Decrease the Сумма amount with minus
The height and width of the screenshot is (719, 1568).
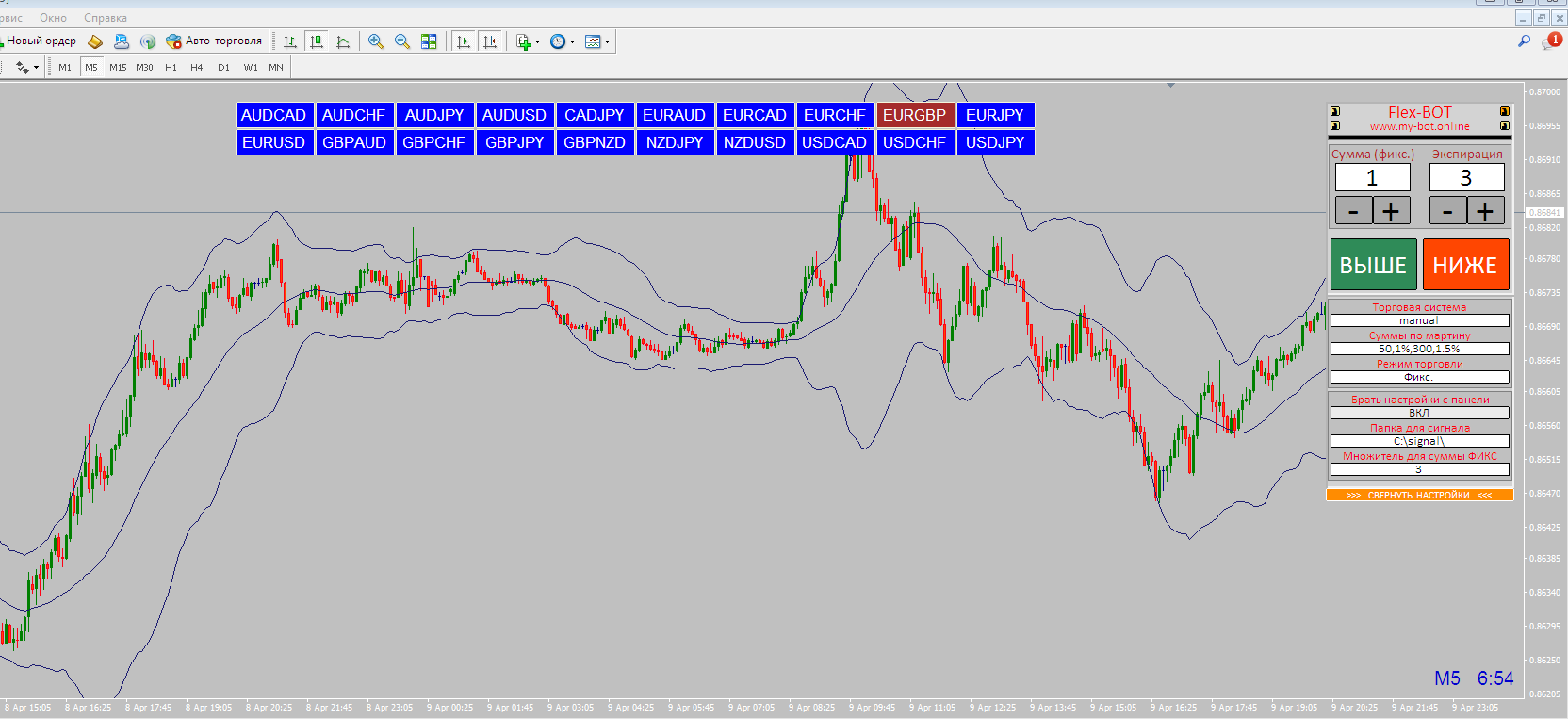pyautogui.click(x=1354, y=210)
